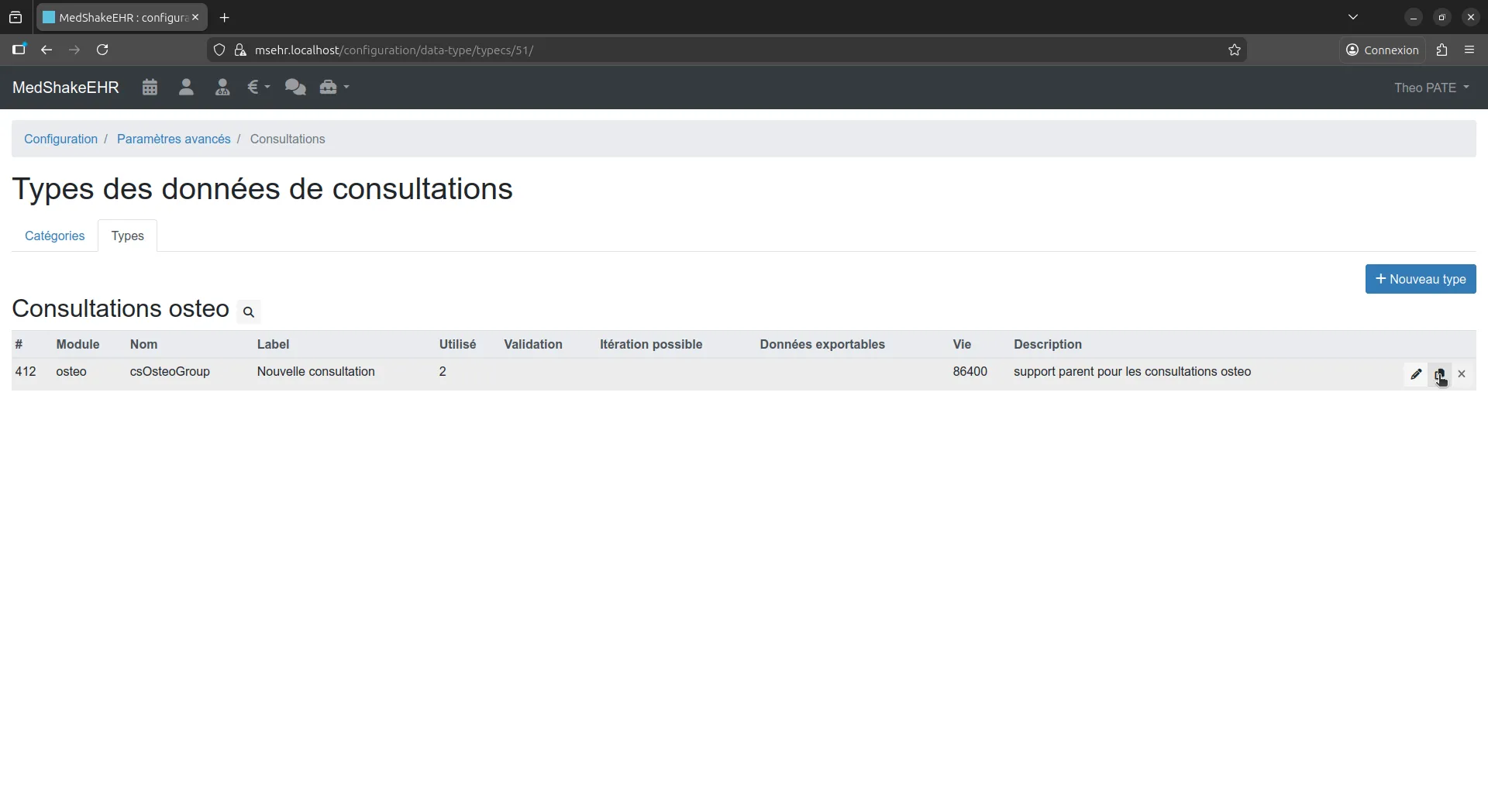Open the toolbox icon in the navigation bar
Screen dimensions: 1488x812
point(329,87)
